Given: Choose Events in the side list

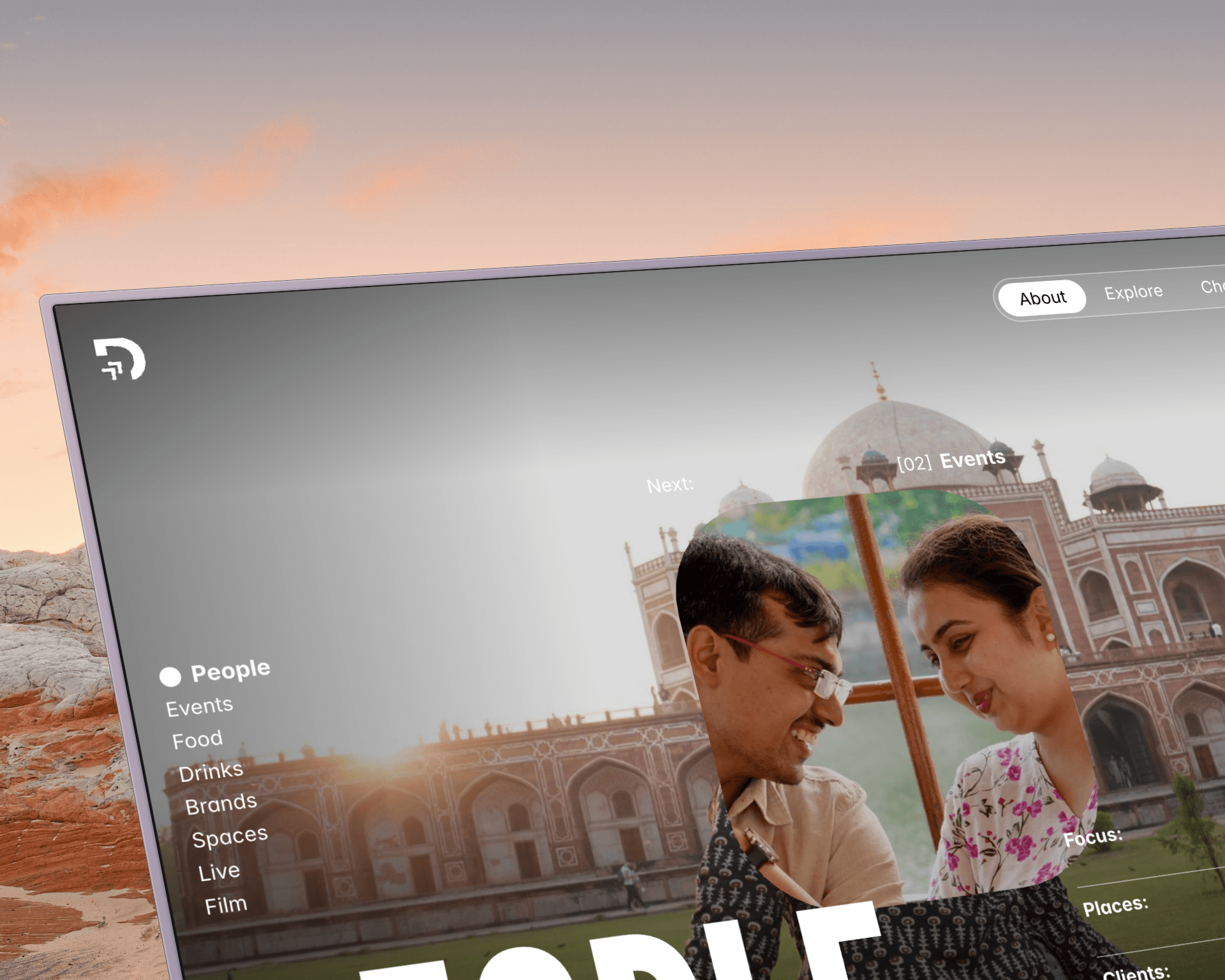Looking at the screenshot, I should tap(200, 706).
